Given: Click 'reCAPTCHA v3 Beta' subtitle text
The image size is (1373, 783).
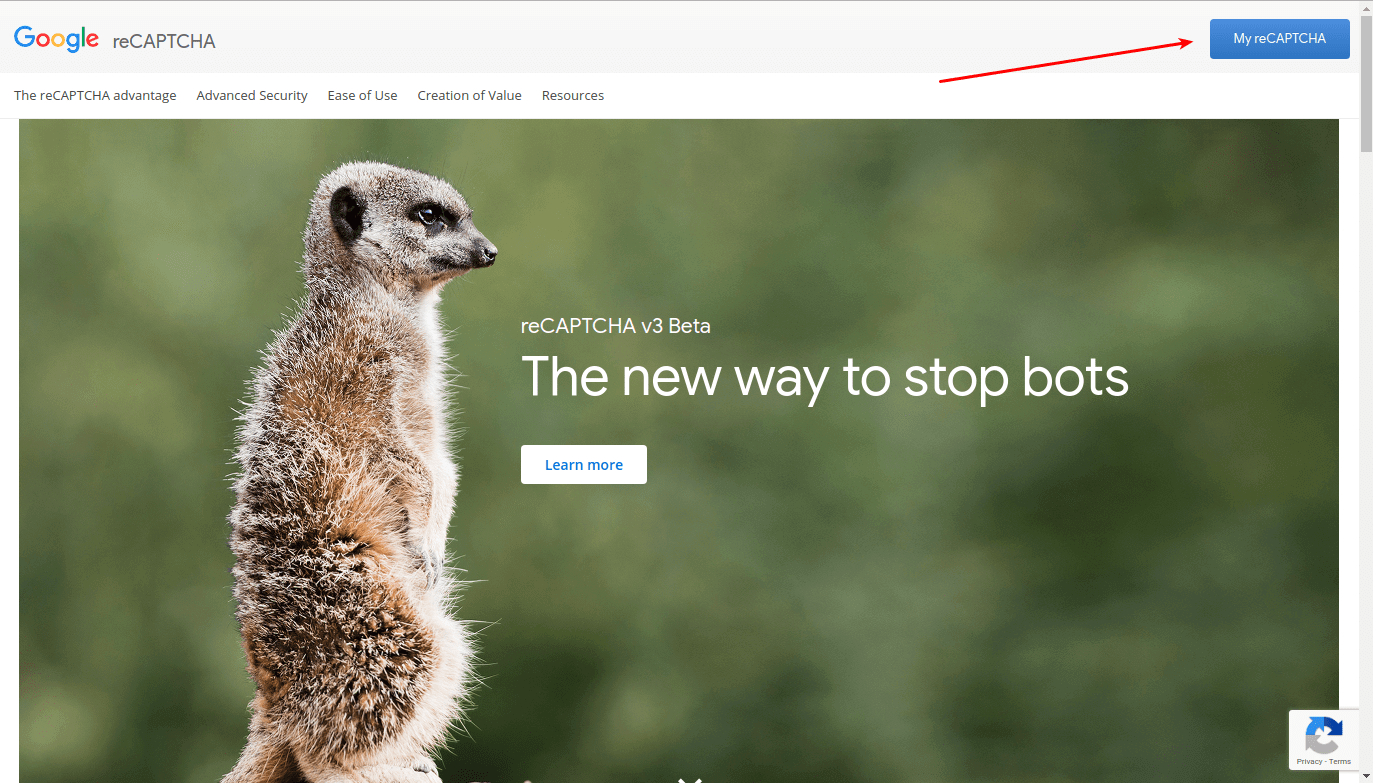Looking at the screenshot, I should [616, 326].
